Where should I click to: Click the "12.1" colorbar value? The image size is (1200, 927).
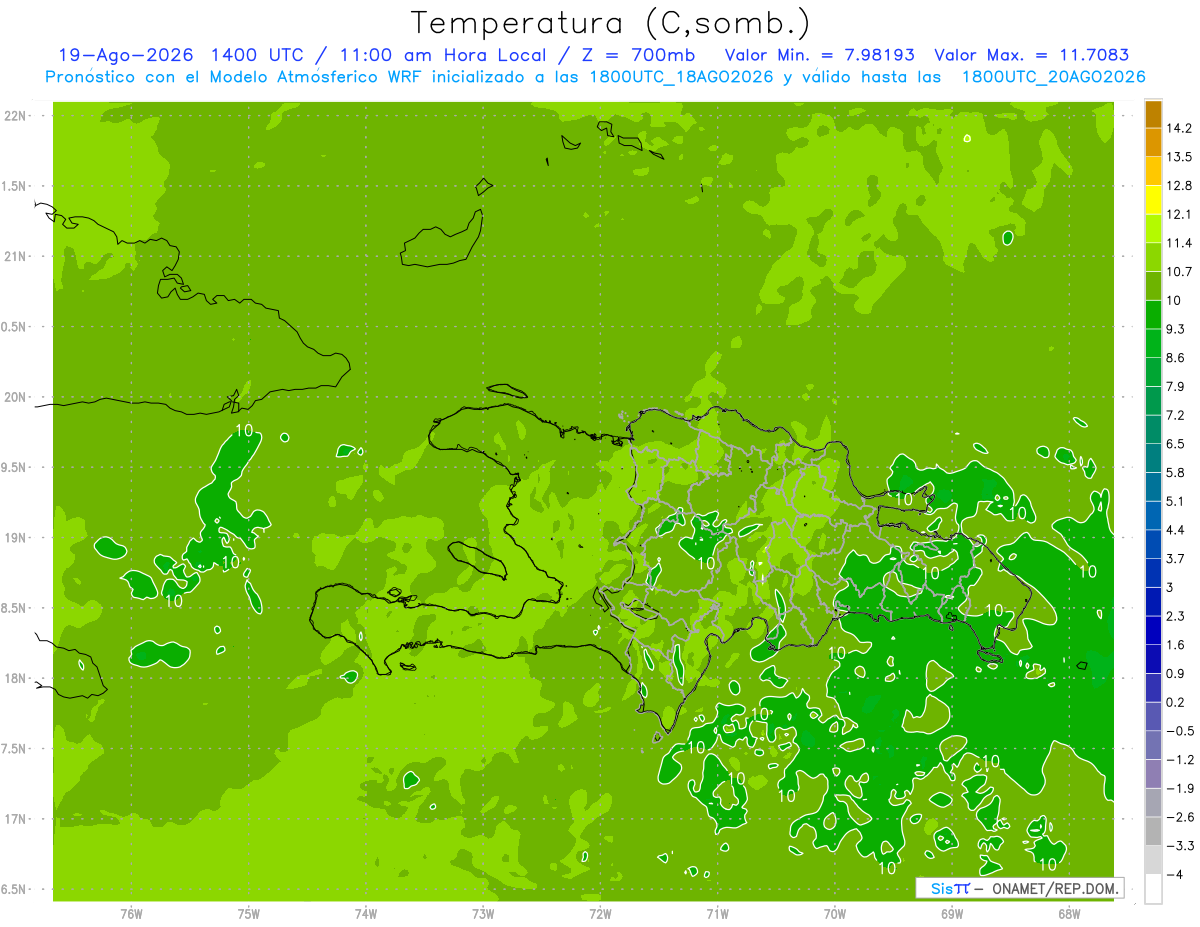(x=1179, y=214)
